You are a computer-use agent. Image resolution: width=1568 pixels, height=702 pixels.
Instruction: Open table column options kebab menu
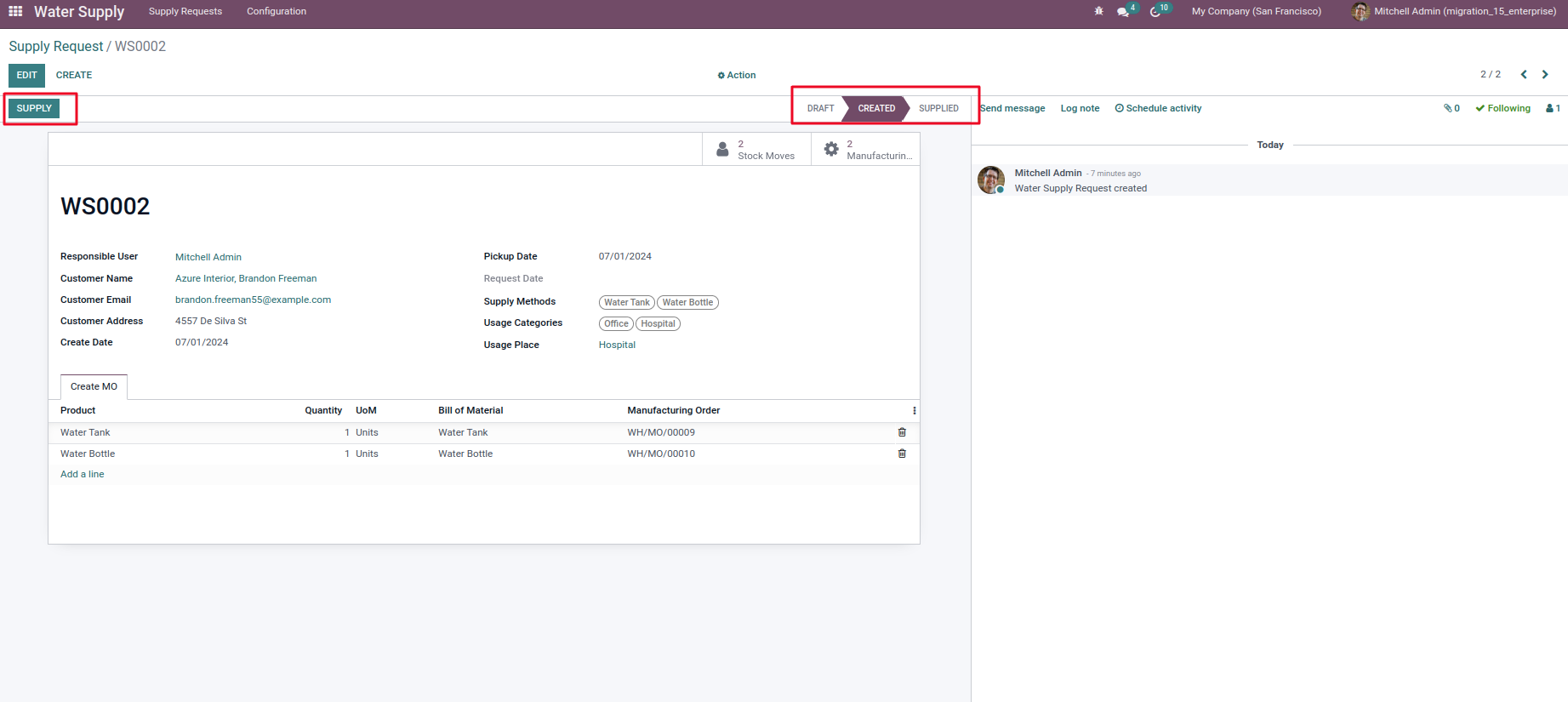tap(915, 410)
